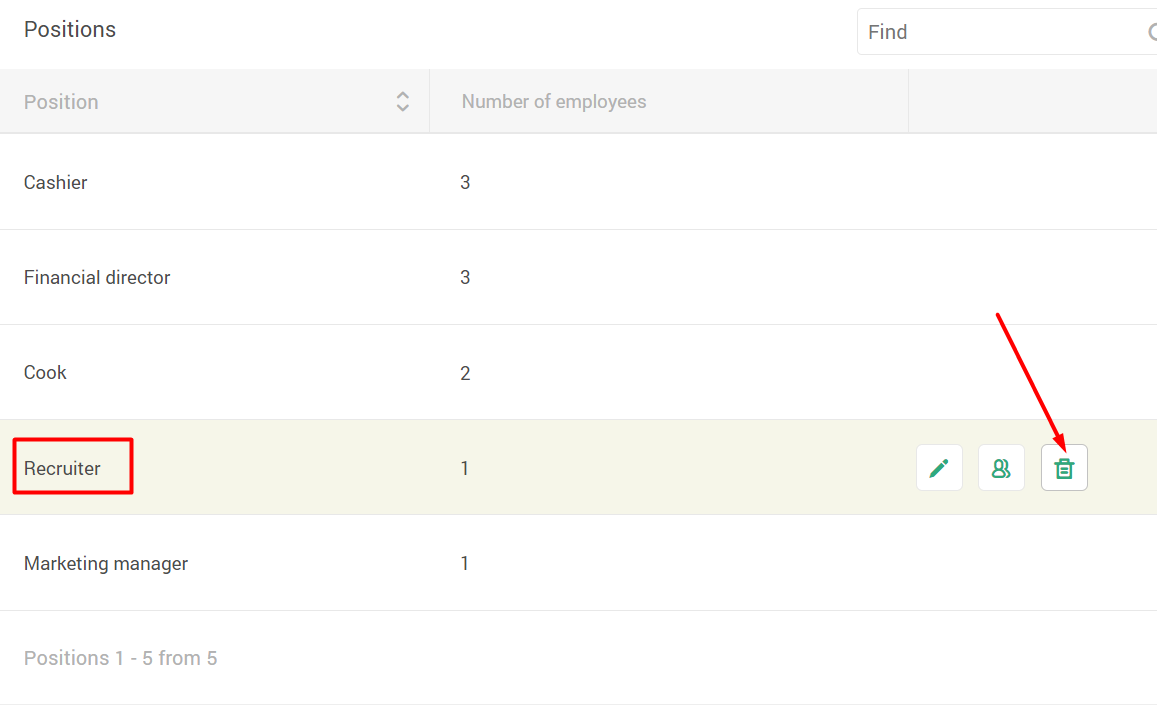This screenshot has height=705, width=1157.
Task: Click Cashier's employee count of 3
Action: [x=465, y=182]
